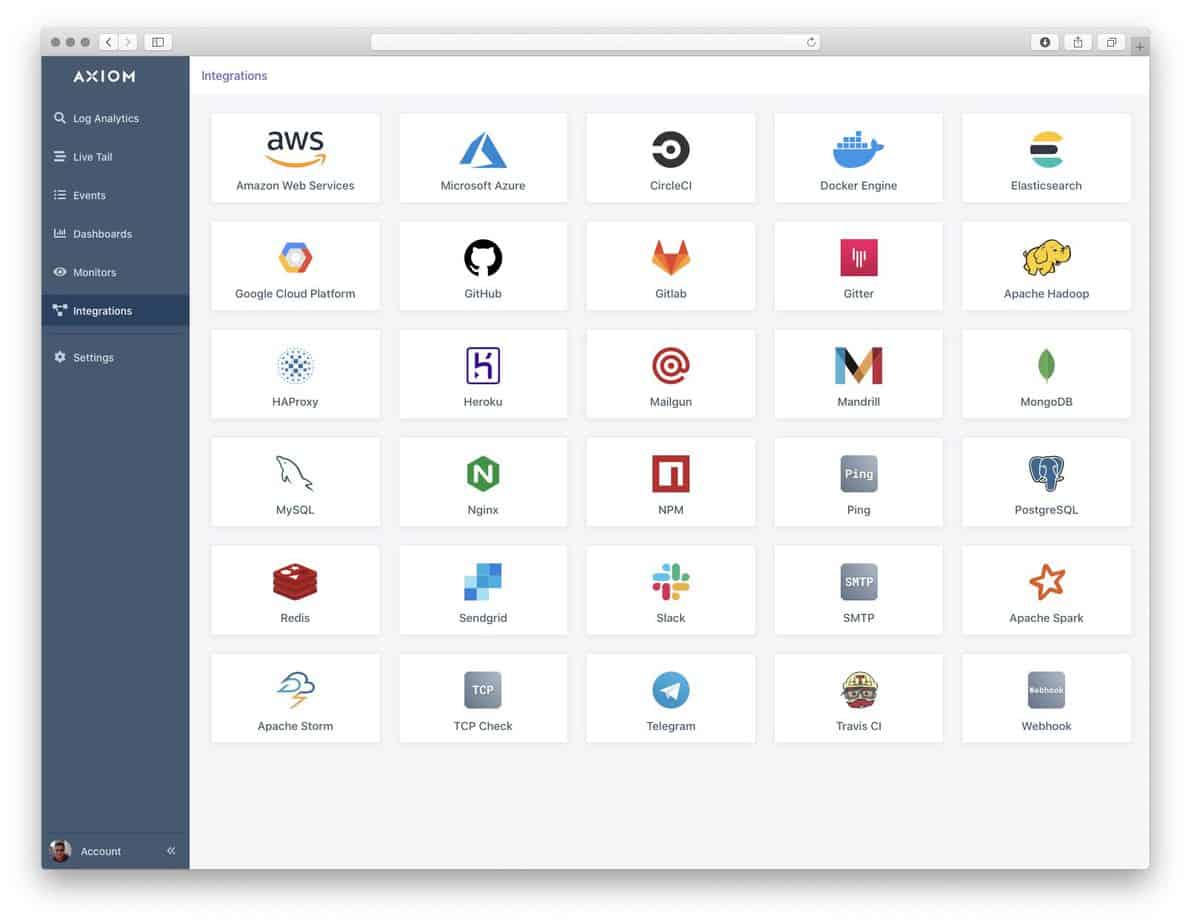Go to Monitors in the sidebar
Screen dimensions: 1191x924
click(x=115, y=272)
